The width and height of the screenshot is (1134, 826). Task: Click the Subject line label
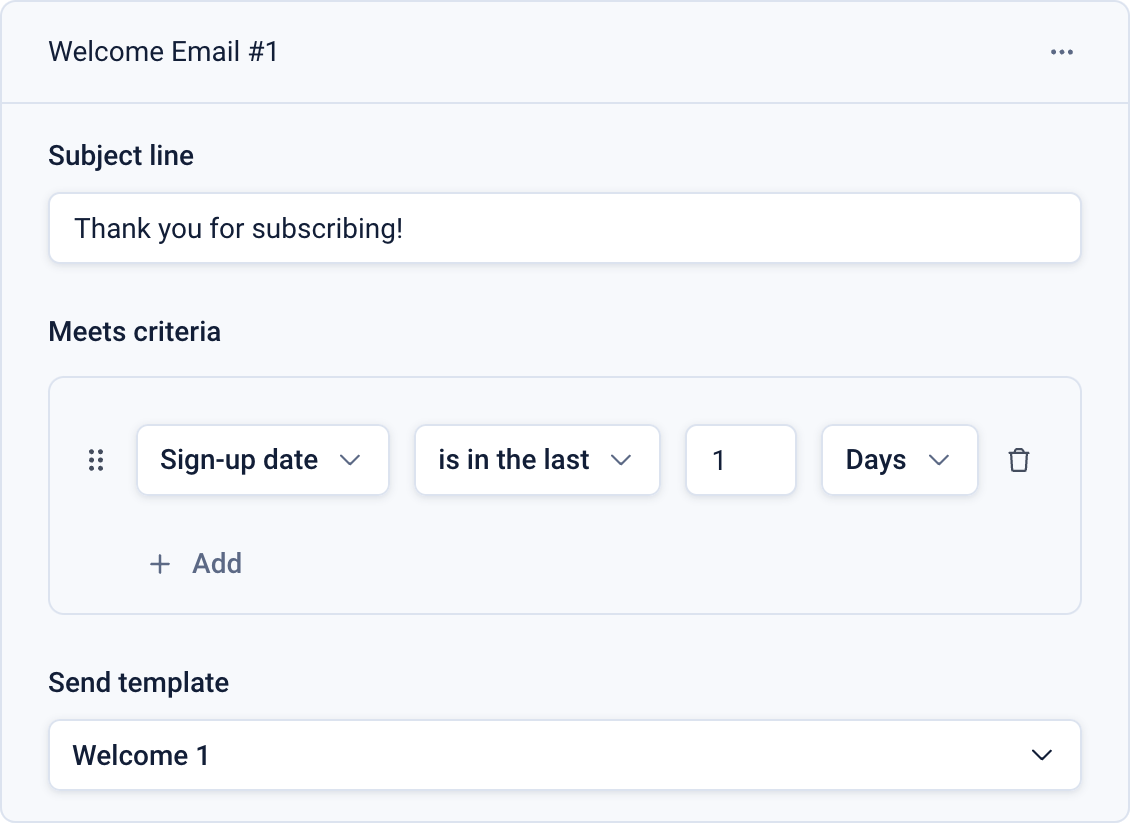coord(121,156)
